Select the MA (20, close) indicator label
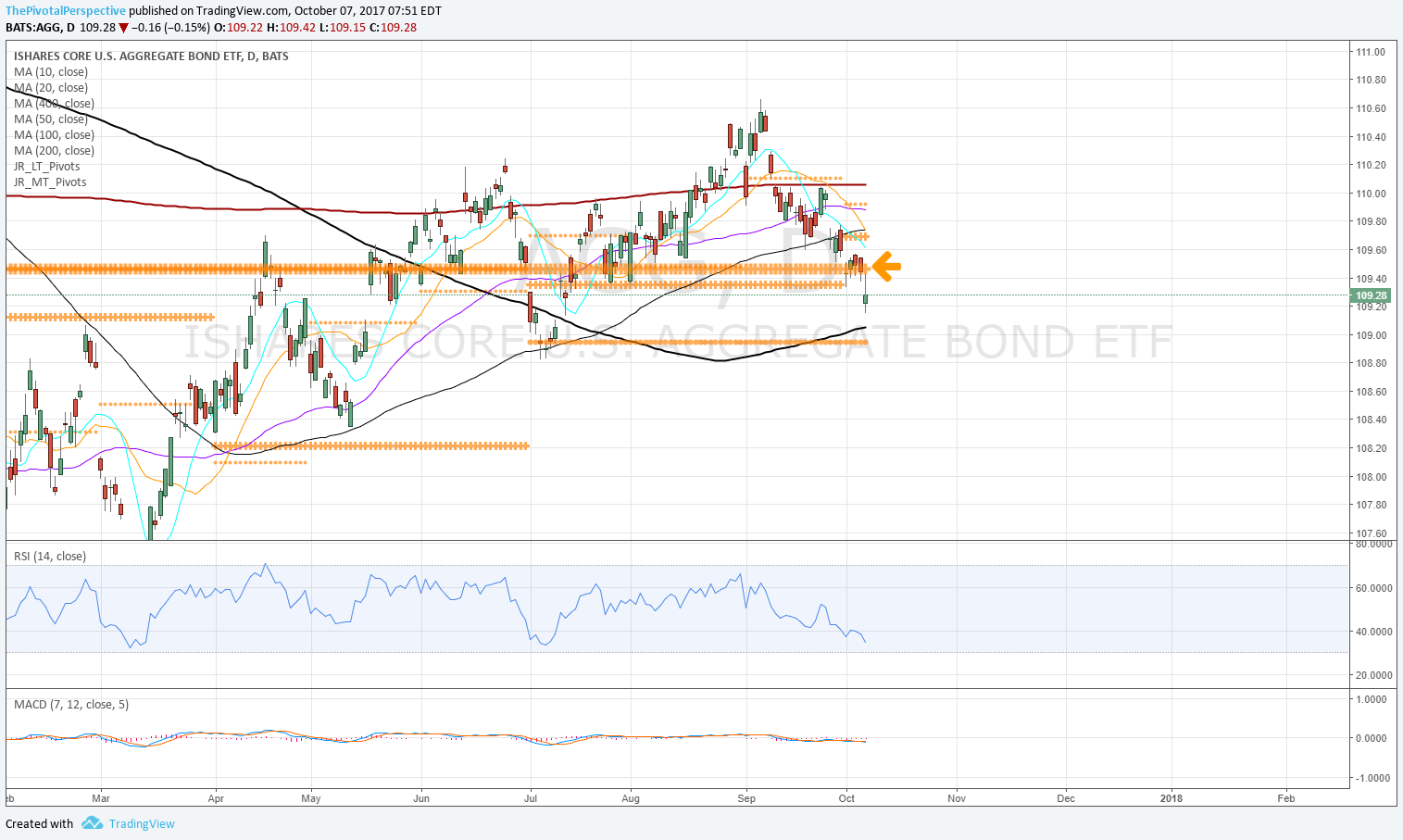 tap(51, 87)
